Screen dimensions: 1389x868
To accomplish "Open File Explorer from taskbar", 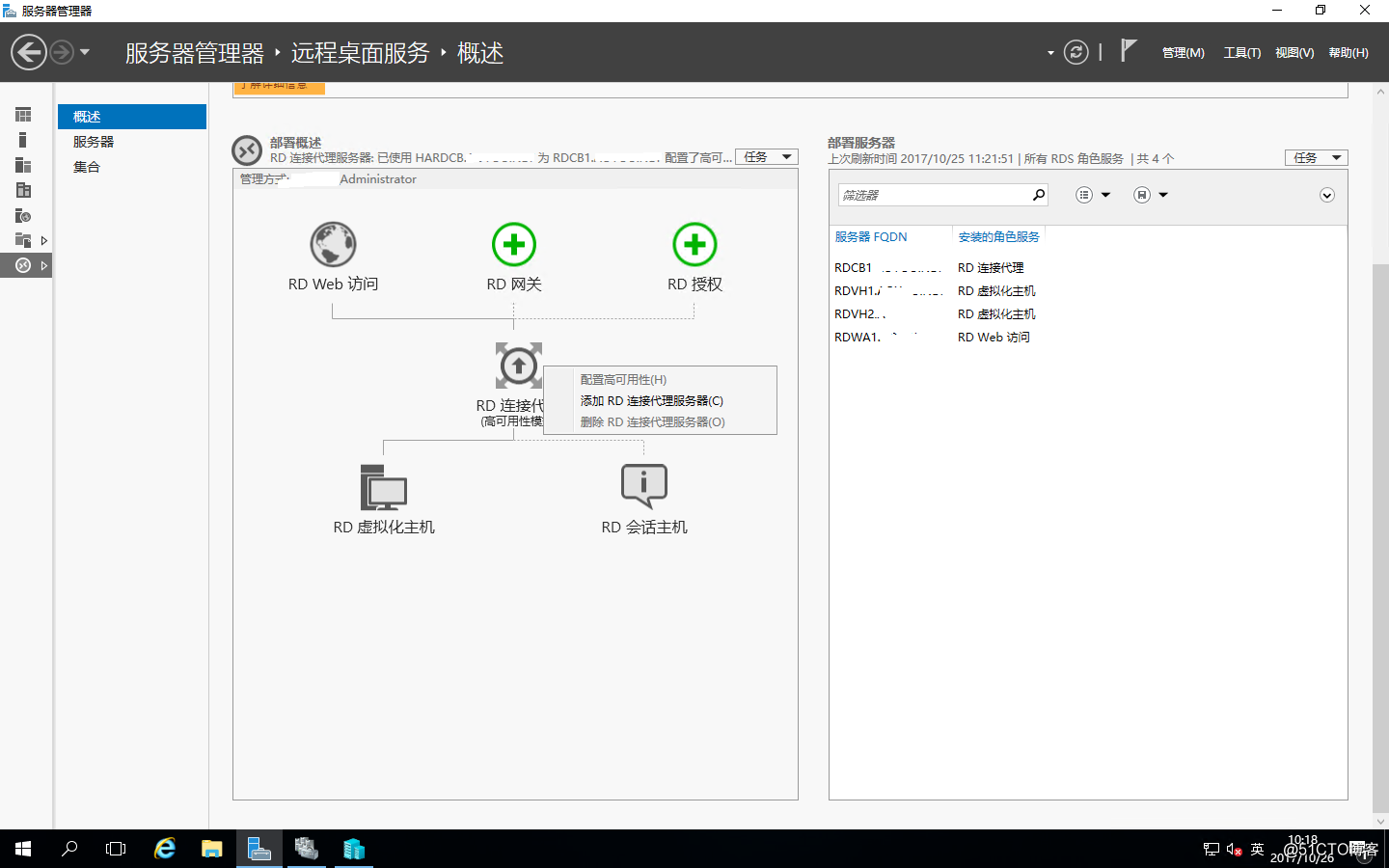I will 212,849.
